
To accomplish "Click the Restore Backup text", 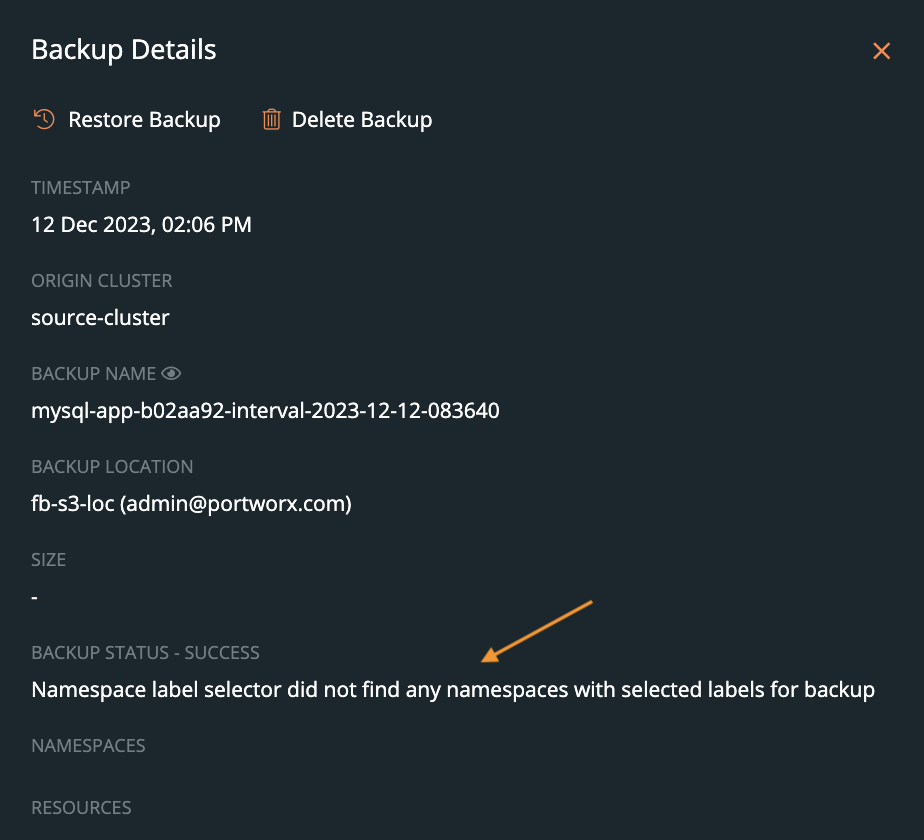I will pyautogui.click(x=144, y=120).
